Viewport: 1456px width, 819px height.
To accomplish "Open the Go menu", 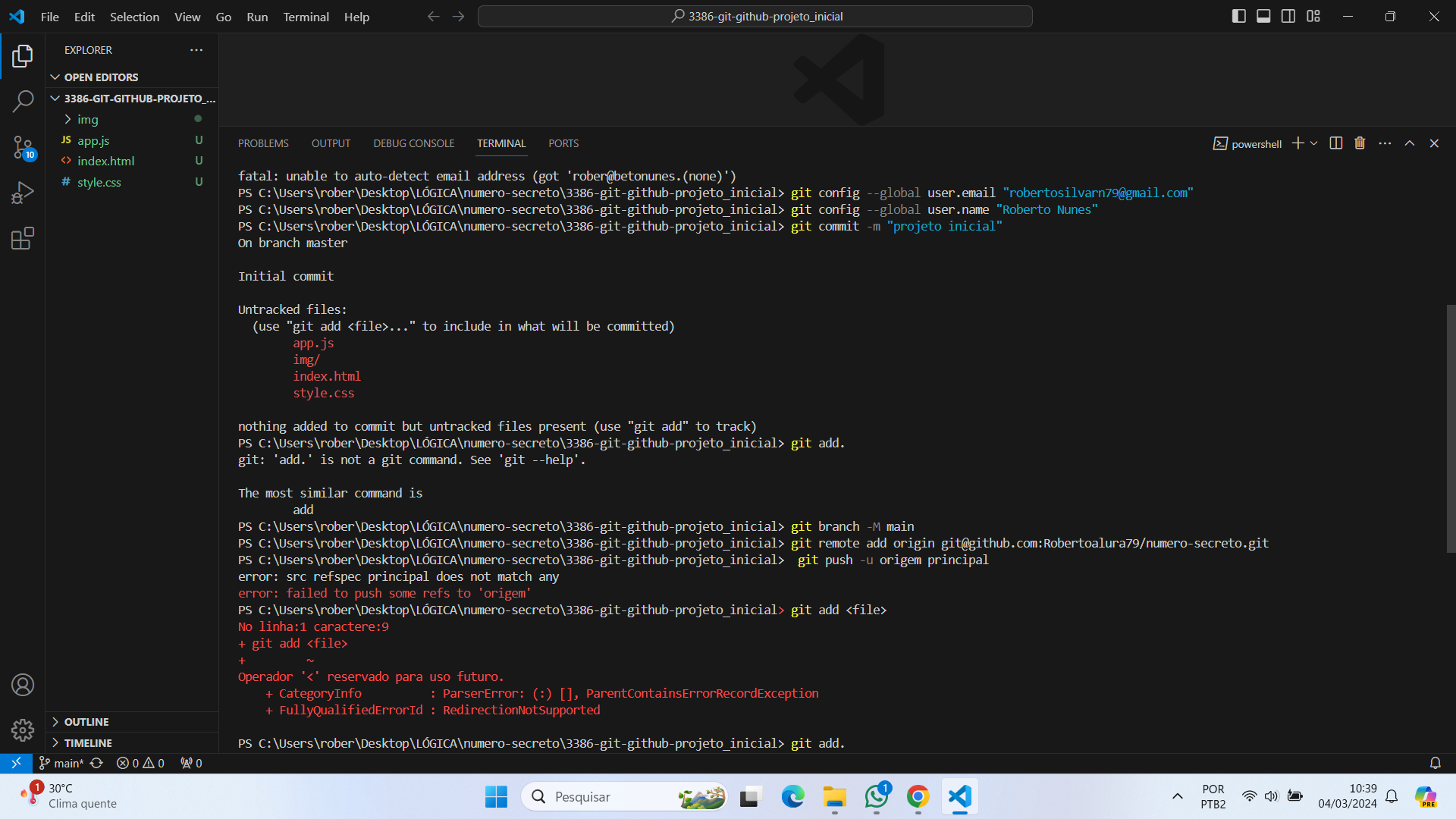I will [x=224, y=17].
